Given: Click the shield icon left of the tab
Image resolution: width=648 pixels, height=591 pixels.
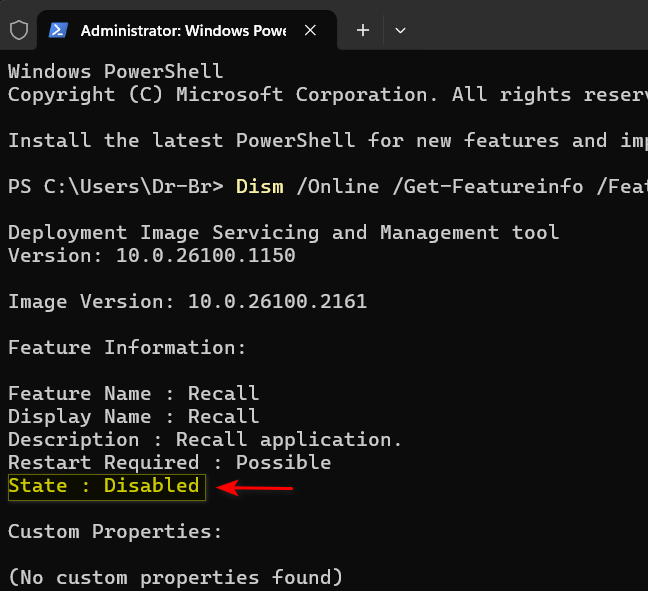Looking at the screenshot, I should click(19, 30).
